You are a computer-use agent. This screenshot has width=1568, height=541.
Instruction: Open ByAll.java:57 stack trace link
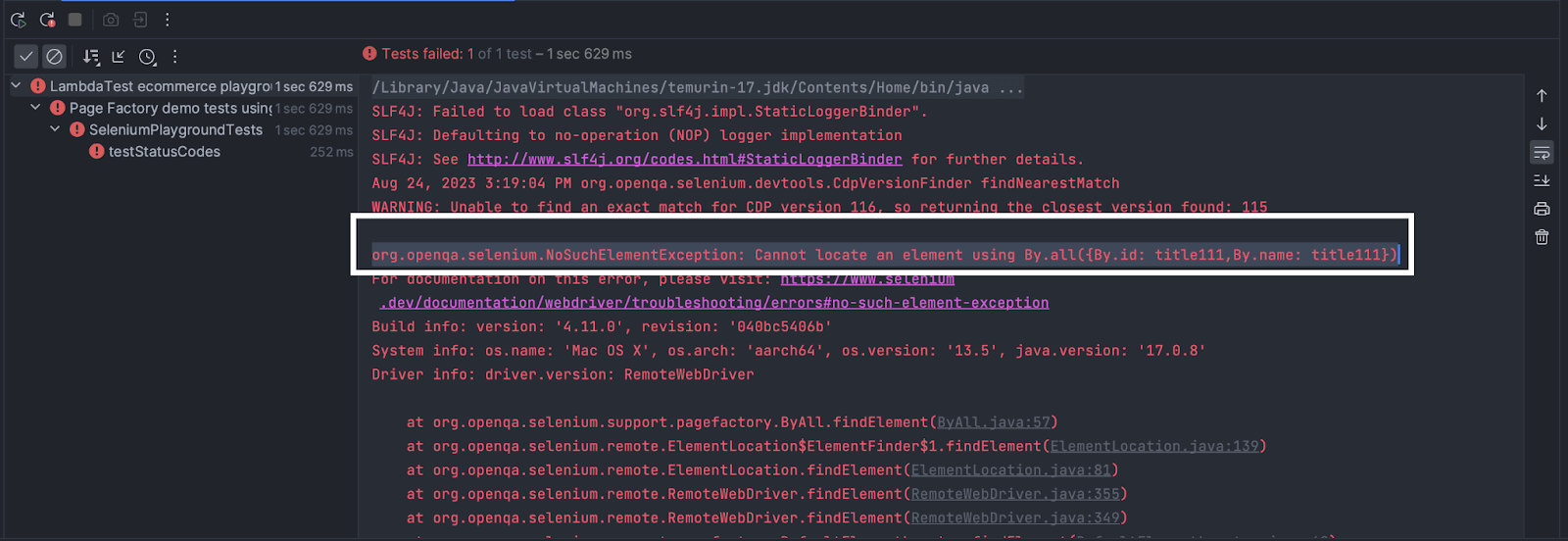click(994, 422)
